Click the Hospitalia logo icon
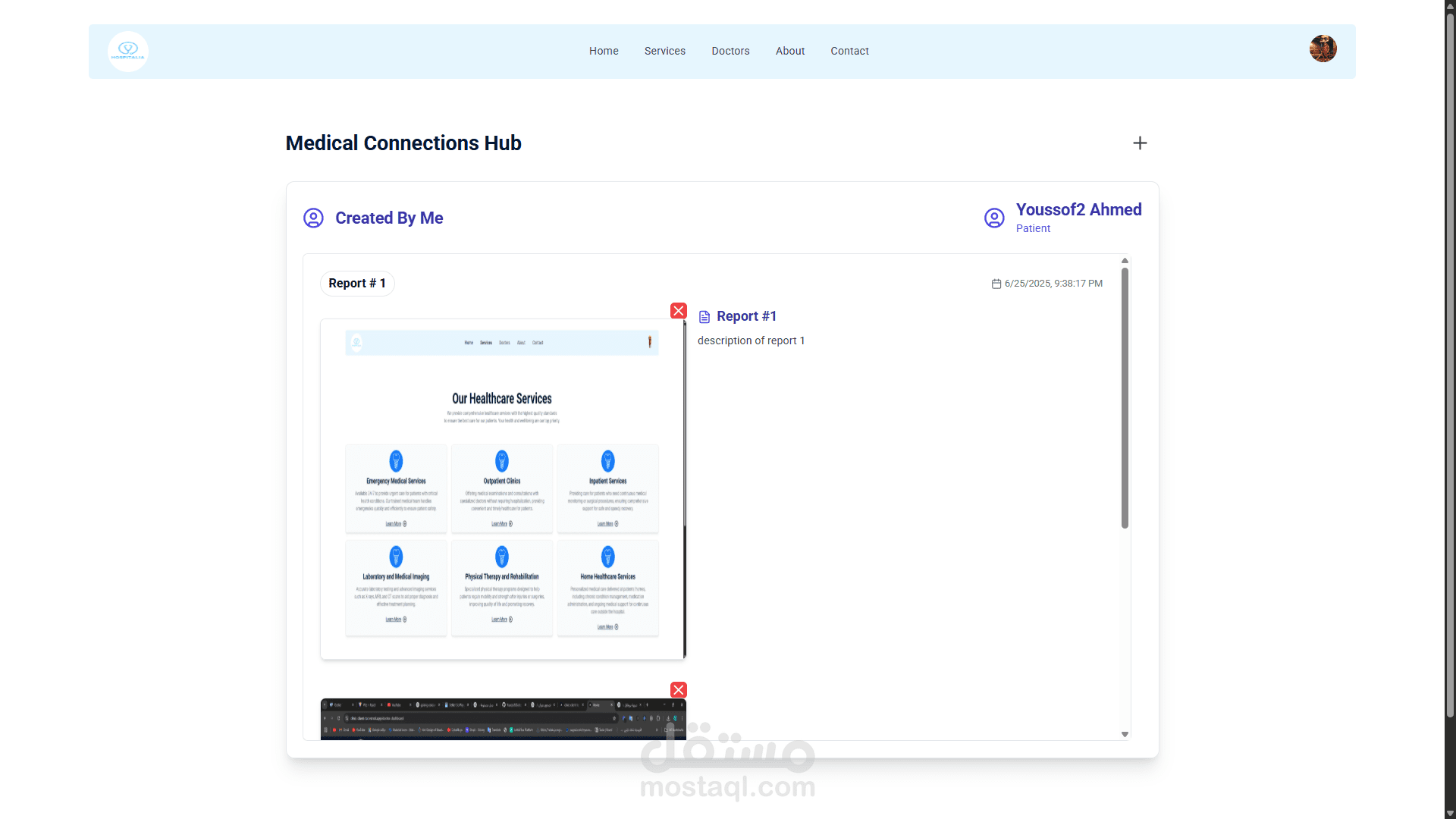This screenshot has width=1456, height=819. click(127, 51)
